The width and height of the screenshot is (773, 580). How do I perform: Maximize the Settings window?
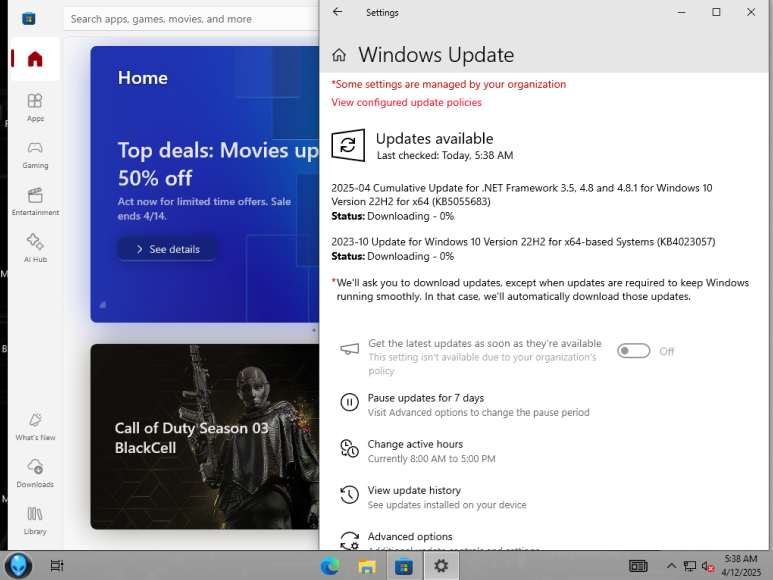click(x=716, y=12)
